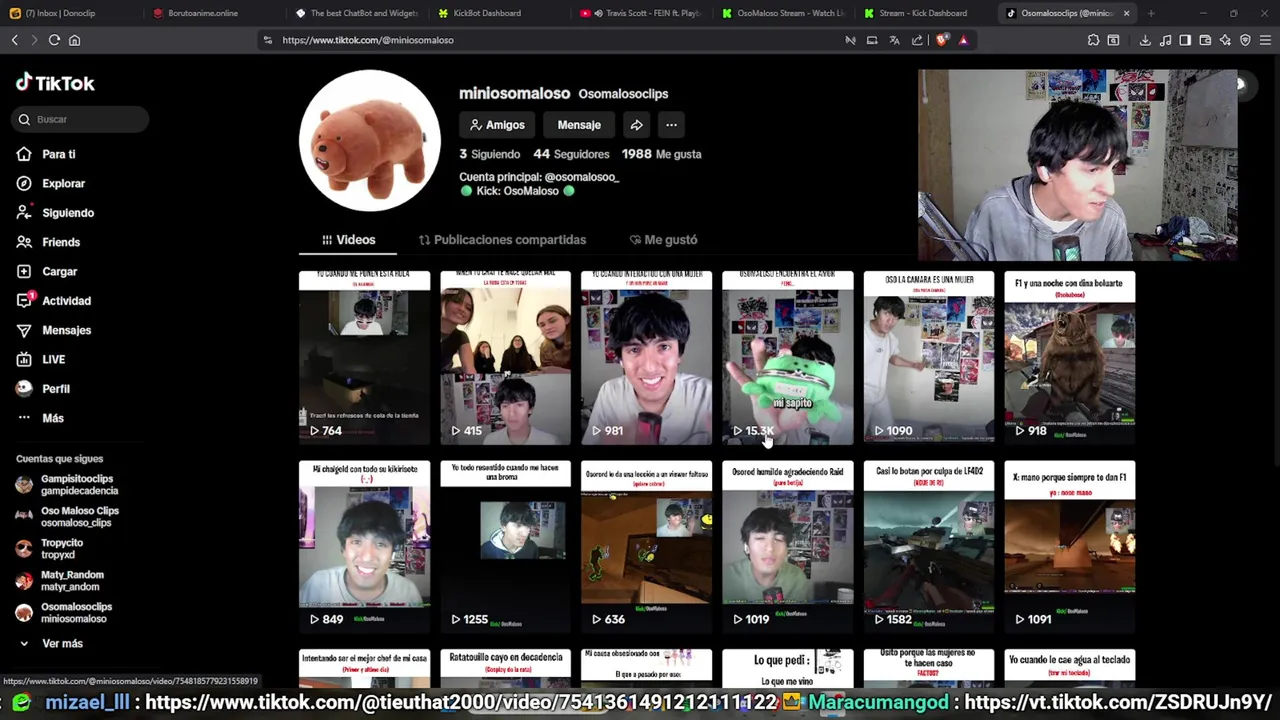Click the browser address bar URL
1280x720 pixels.
coord(367,40)
